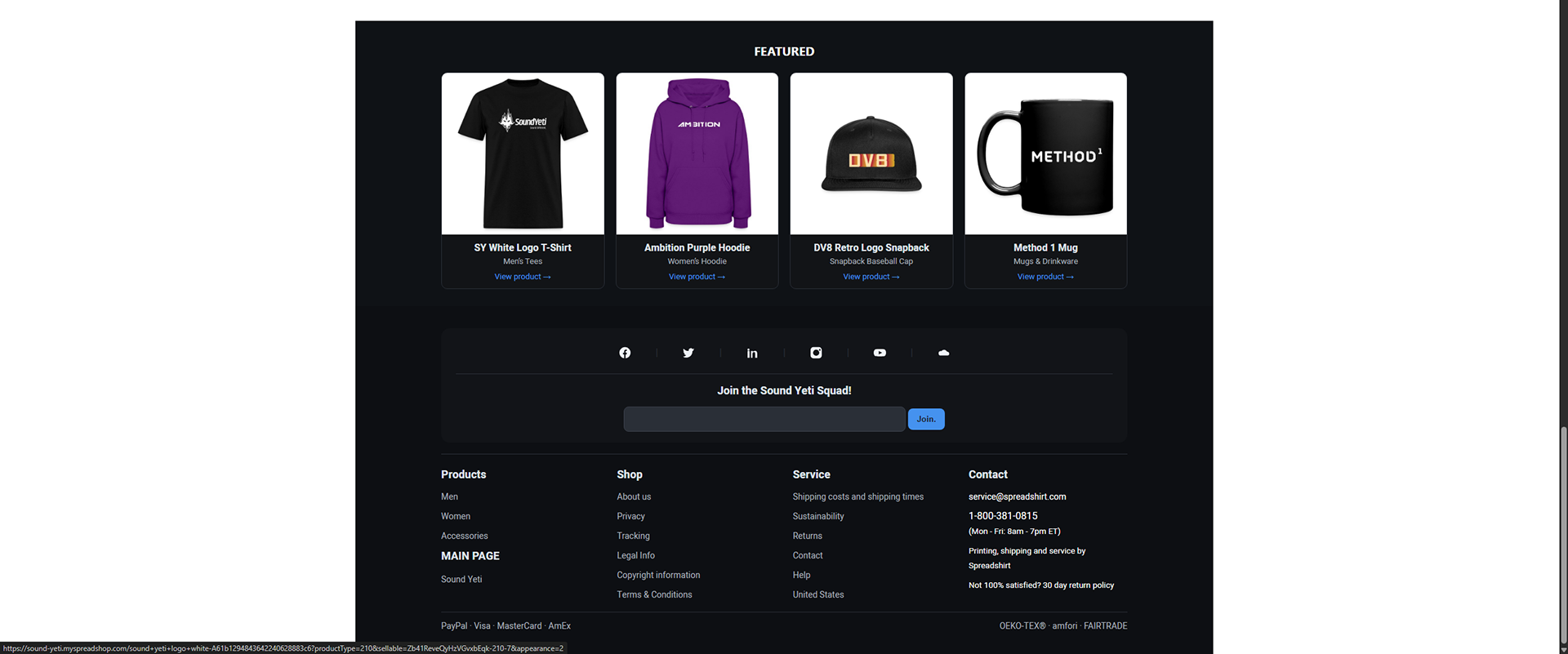Image resolution: width=1568 pixels, height=654 pixels.
Task: View product link for Ambition Purple Hoodie
Action: tap(697, 277)
